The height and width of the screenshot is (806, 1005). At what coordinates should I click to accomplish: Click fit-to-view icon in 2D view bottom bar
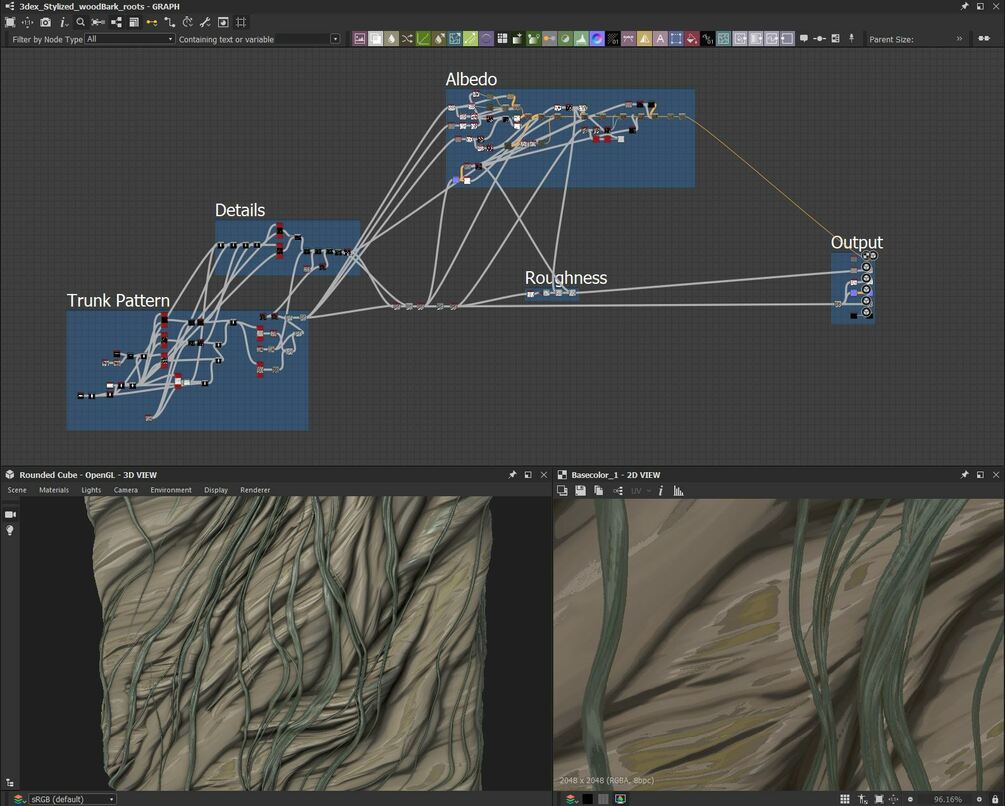[879, 799]
